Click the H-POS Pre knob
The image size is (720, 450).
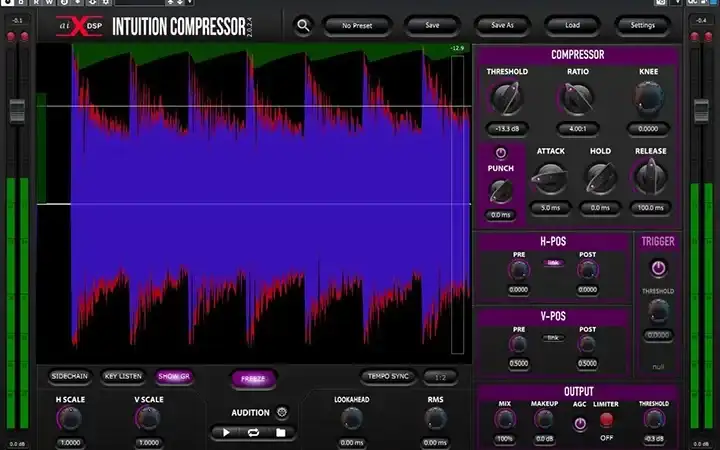519,270
